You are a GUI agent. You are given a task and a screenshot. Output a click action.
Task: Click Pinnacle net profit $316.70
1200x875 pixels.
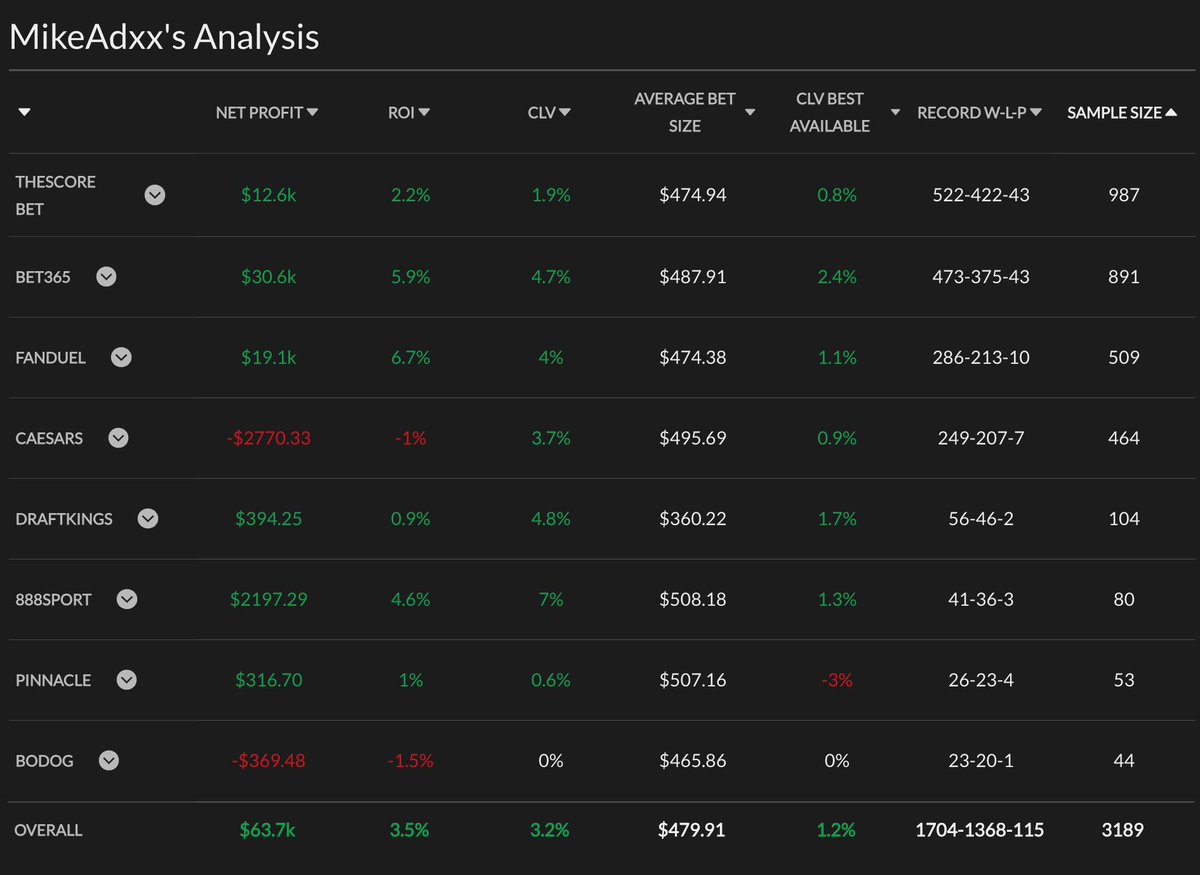click(x=268, y=680)
